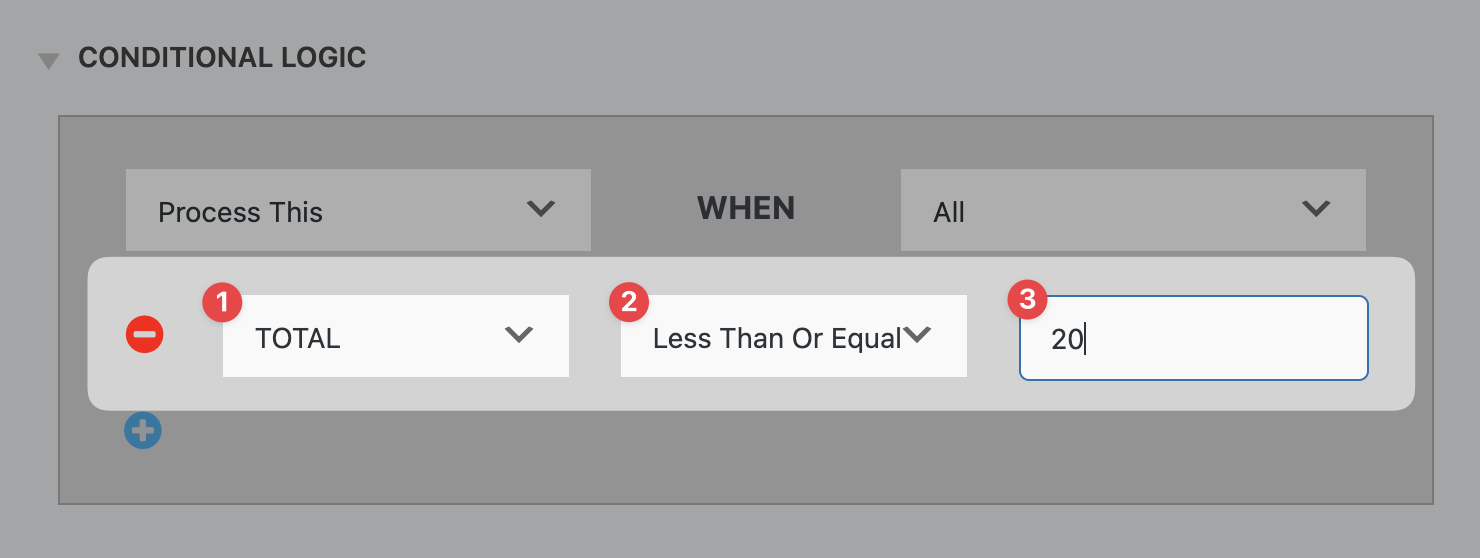Click the TOTAL text in the condition row
This screenshot has width=1480, height=558.
click(x=298, y=338)
